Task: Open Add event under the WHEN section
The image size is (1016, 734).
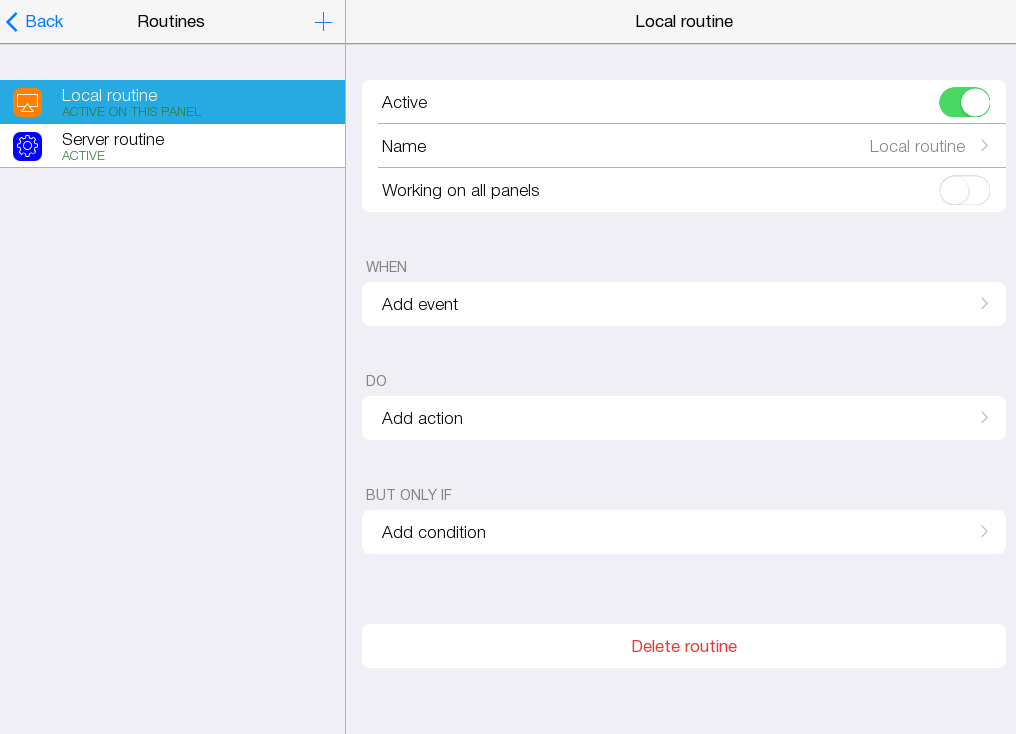Action: tap(420, 304)
